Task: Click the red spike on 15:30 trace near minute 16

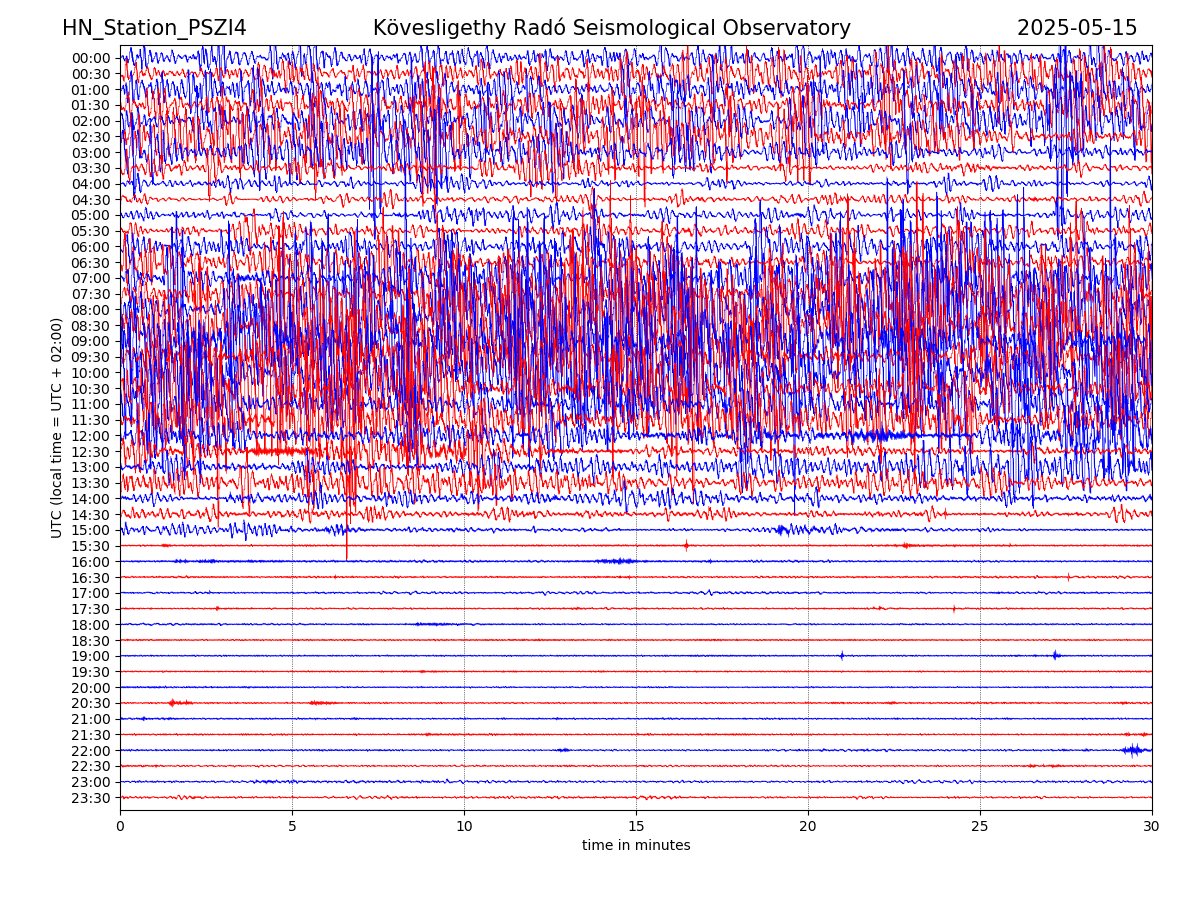Action: click(686, 545)
